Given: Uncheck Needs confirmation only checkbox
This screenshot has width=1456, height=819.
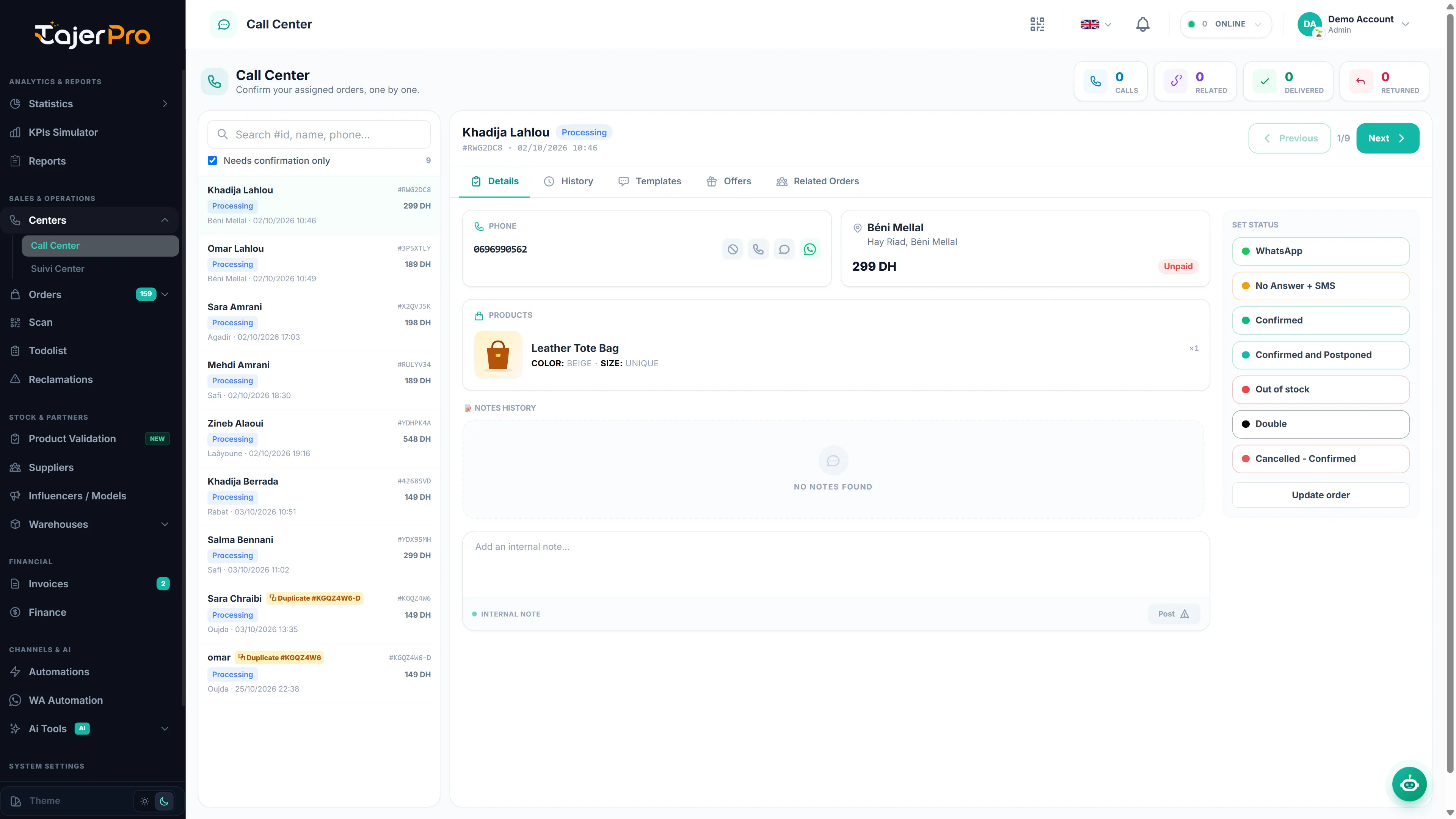Looking at the screenshot, I should [212, 160].
